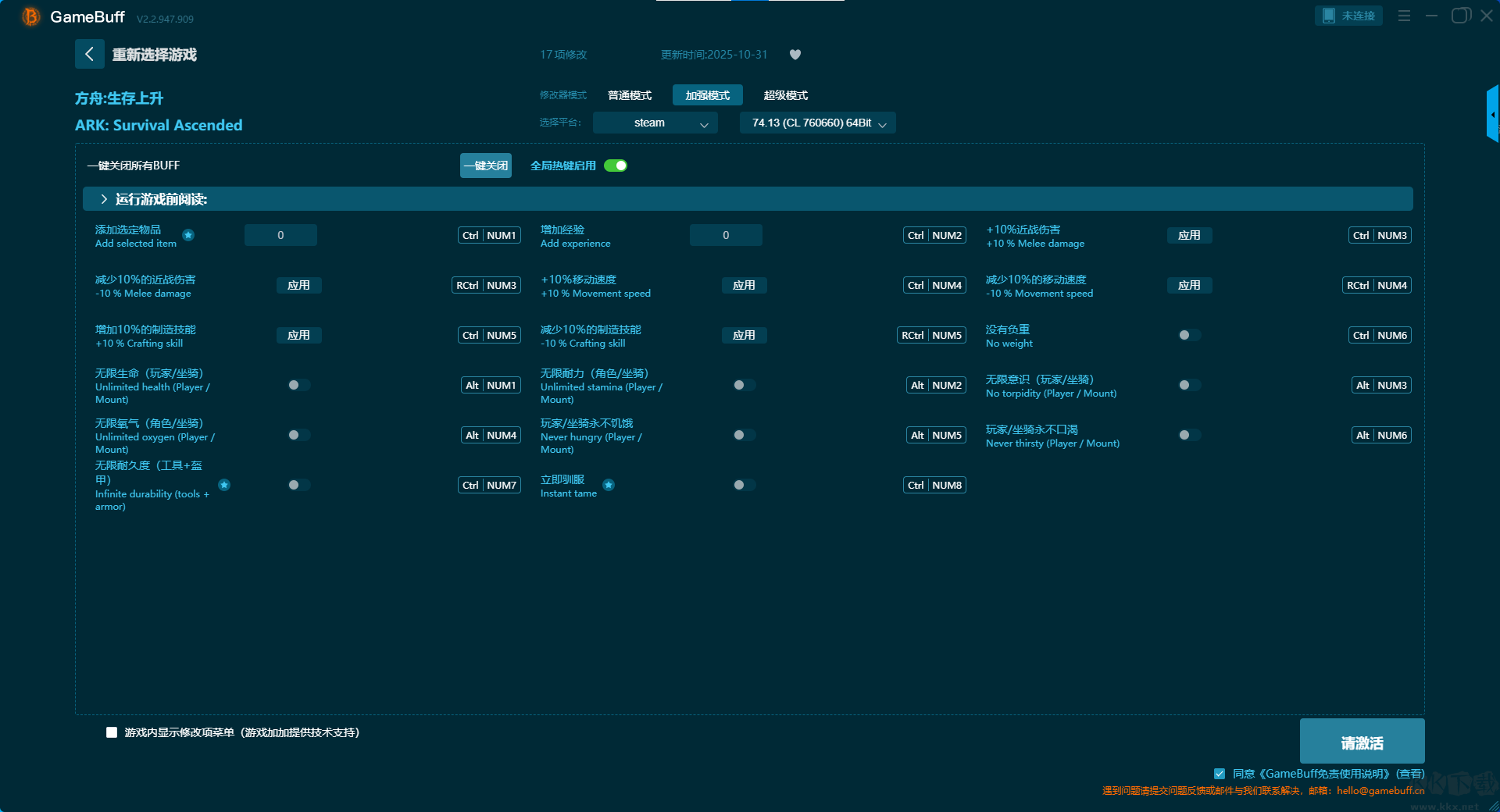This screenshot has height=812, width=1500.
Task: Click the star icon beside Infinite durability
Action: point(224,485)
